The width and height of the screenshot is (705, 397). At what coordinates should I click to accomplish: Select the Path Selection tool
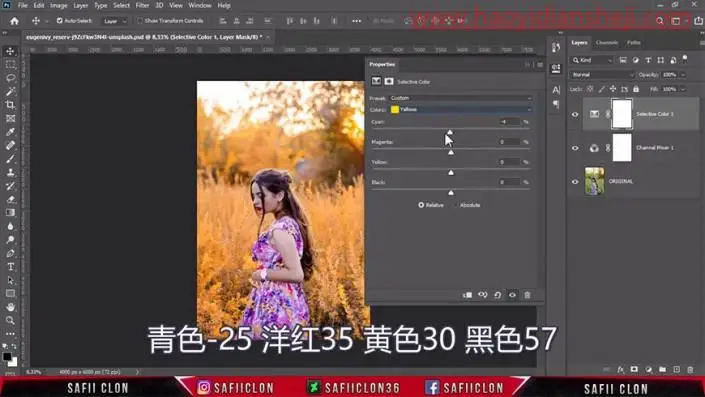tap(10, 280)
